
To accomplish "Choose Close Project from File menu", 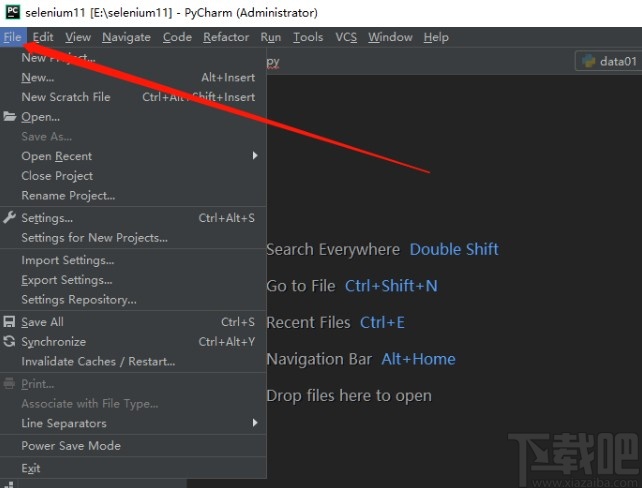I will 133,176.
